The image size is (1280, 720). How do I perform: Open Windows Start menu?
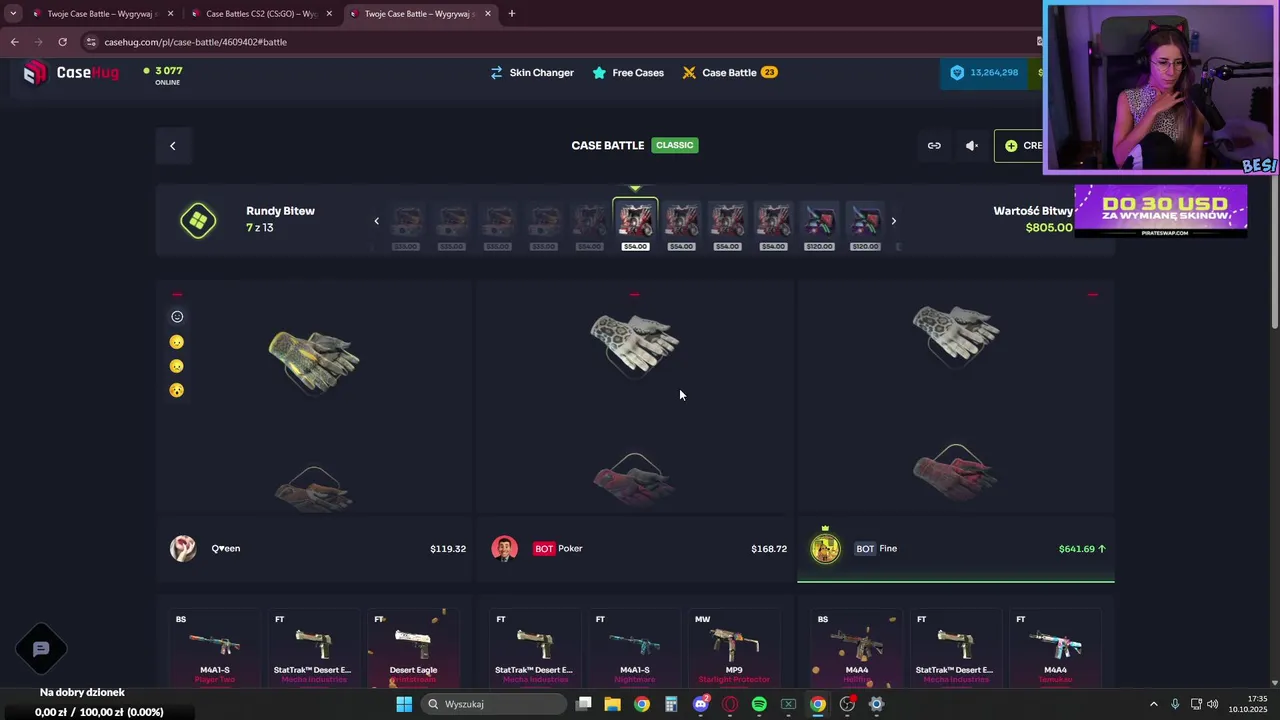pyautogui.click(x=404, y=704)
